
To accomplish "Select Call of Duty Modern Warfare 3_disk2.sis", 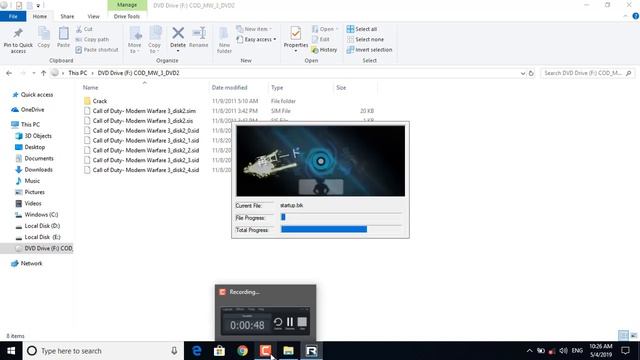I will [x=142, y=121].
